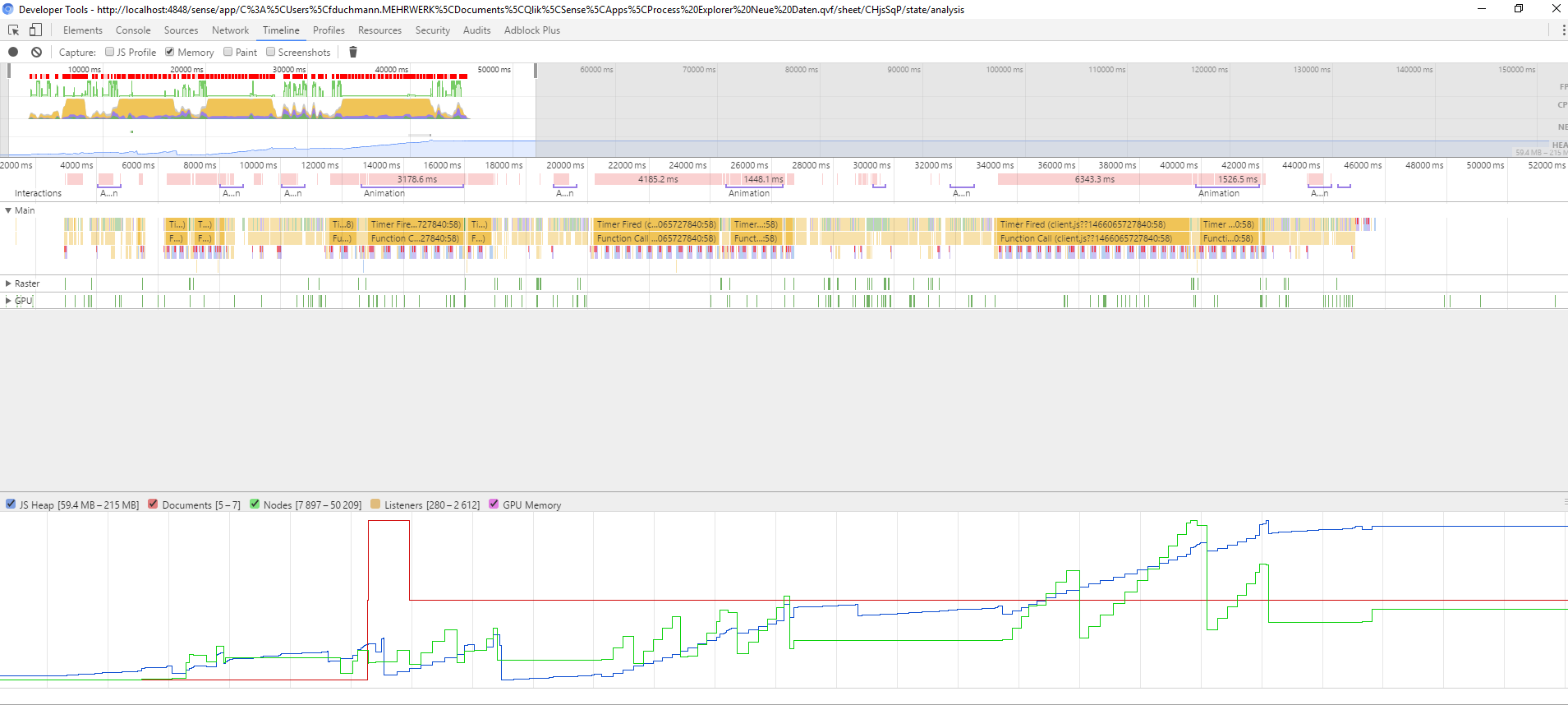This screenshot has width=1568, height=705.
Task: Clear the timeline recording
Action: click(x=36, y=52)
